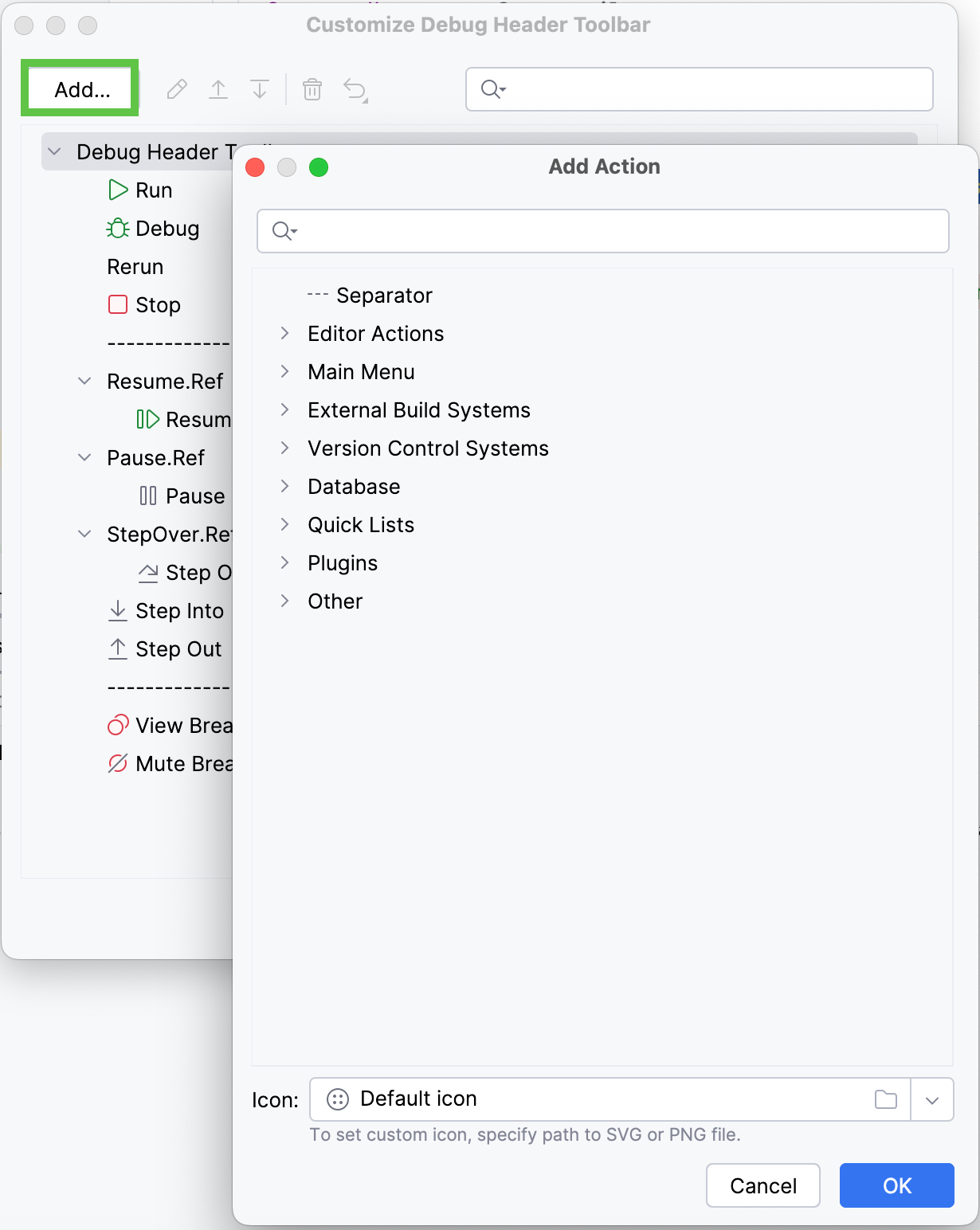Click the restore actions undo icon
Image resolution: width=980 pixels, height=1230 pixels.
(355, 89)
